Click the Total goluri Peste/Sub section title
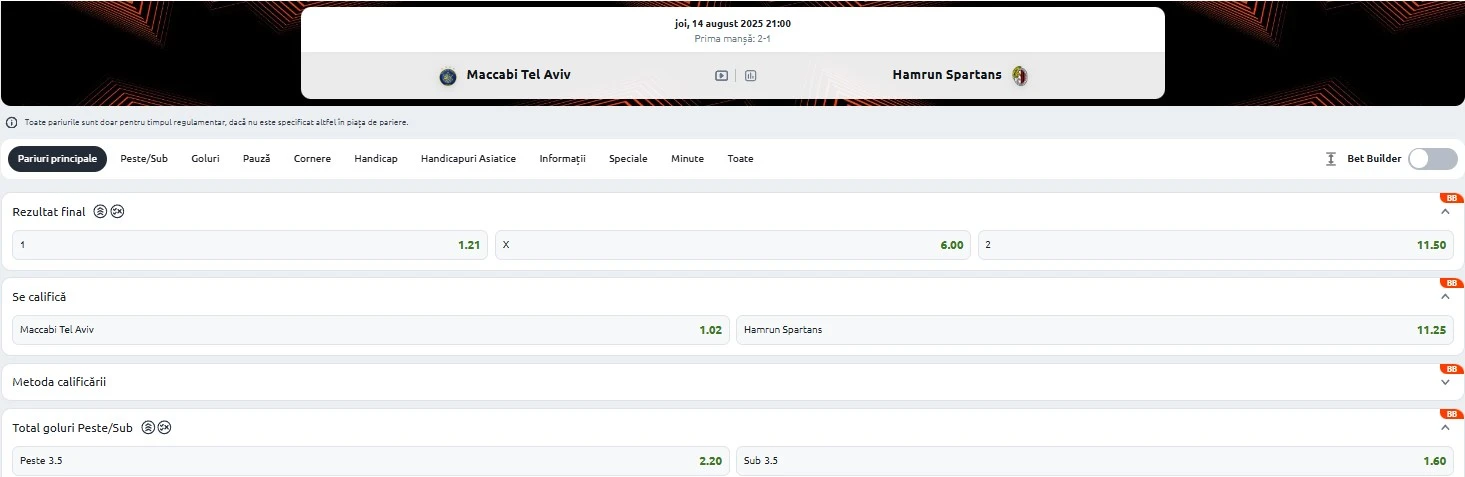1465x477 pixels. click(x=72, y=427)
